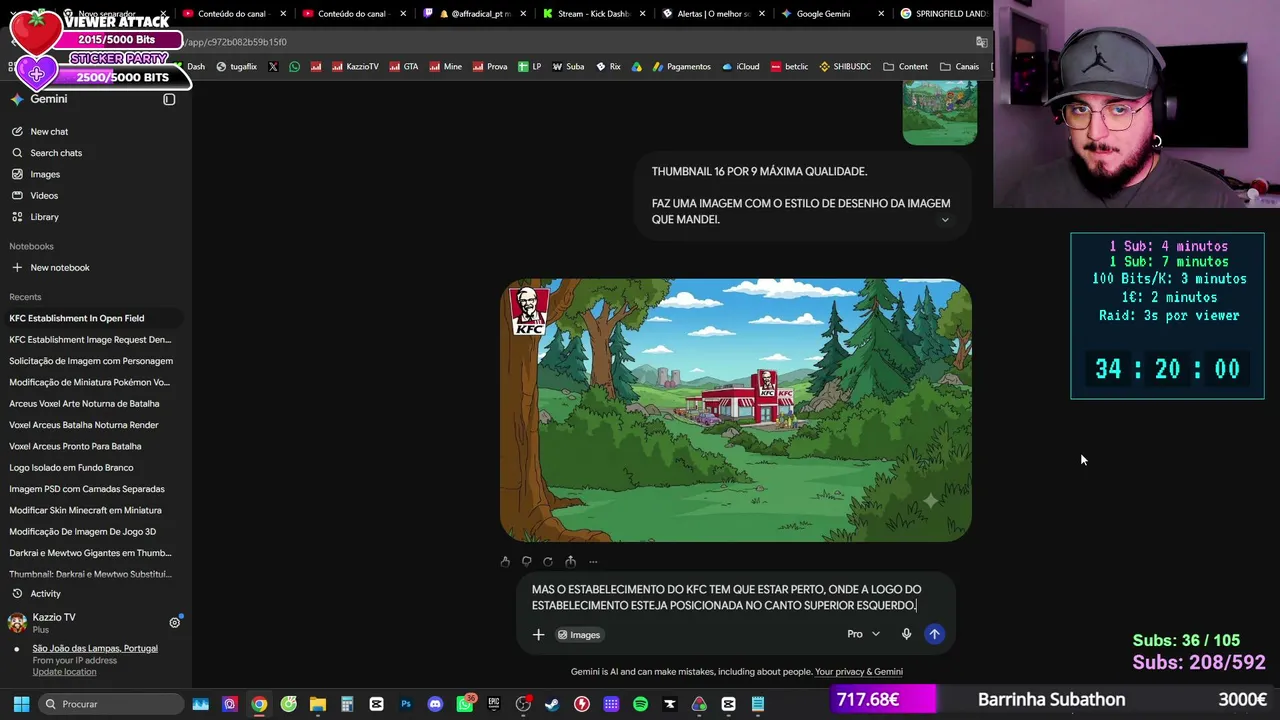The image size is (1280, 720).
Task: Open Gemini settings gear in sidebar
Action: point(174,622)
